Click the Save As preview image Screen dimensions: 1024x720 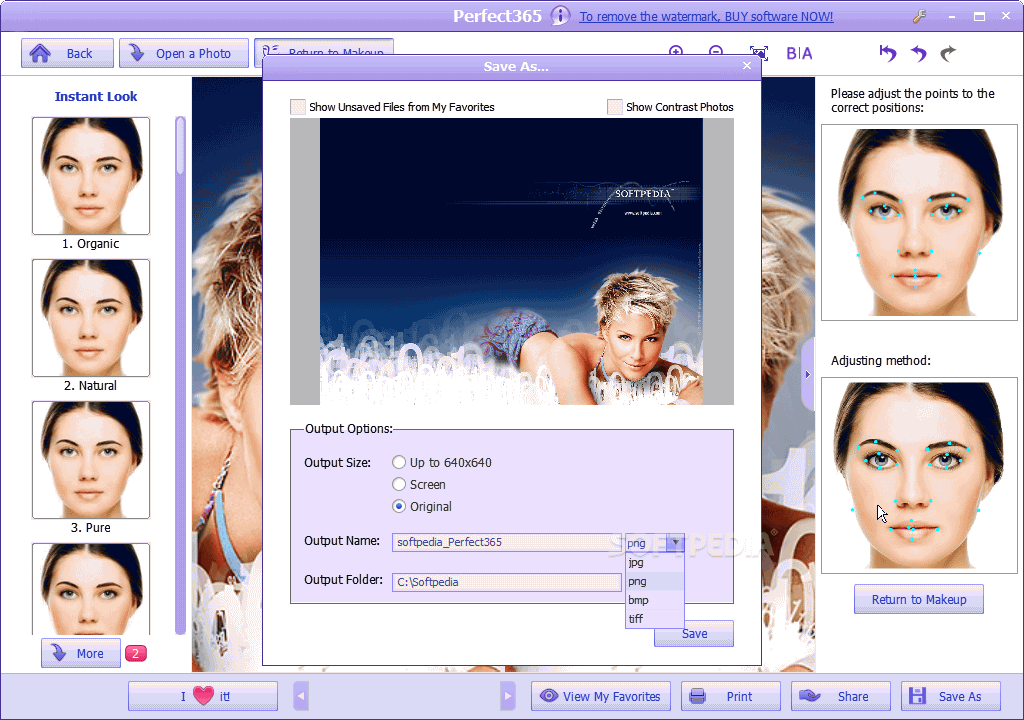click(x=511, y=261)
